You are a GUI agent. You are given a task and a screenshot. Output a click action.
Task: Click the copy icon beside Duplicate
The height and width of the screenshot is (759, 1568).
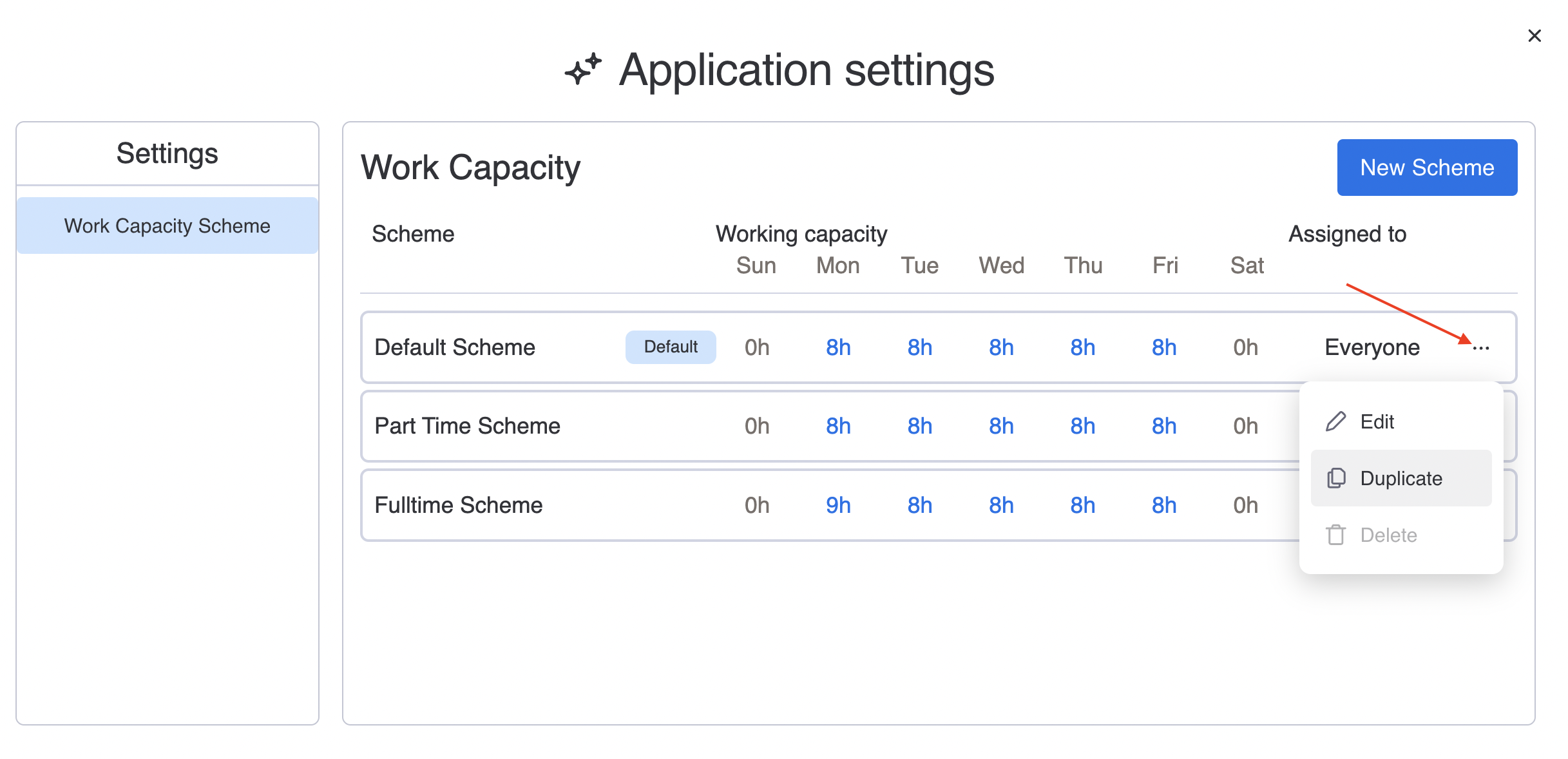tap(1335, 477)
